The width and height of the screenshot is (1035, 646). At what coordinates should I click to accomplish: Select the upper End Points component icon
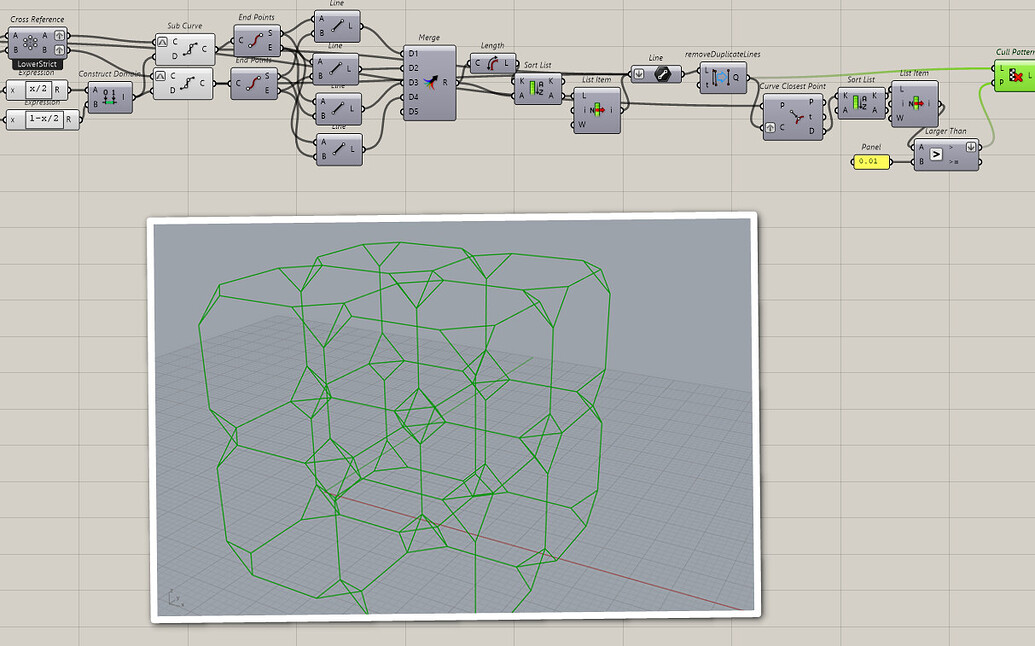click(257, 42)
